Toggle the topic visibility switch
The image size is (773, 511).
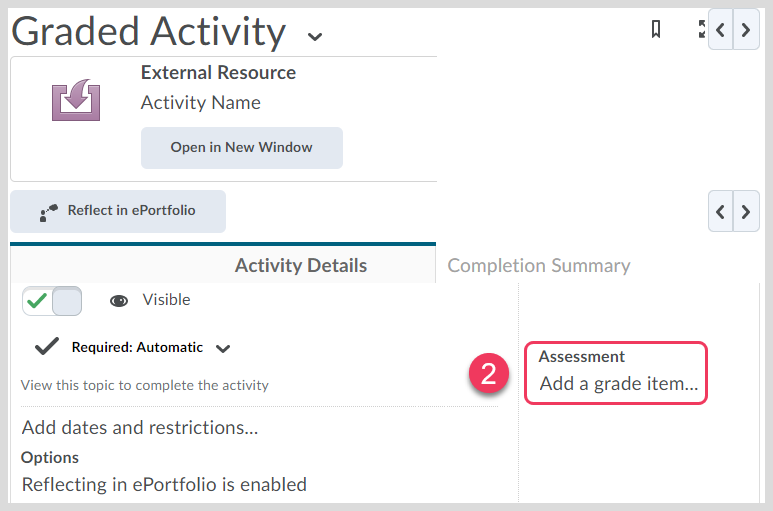click(52, 301)
